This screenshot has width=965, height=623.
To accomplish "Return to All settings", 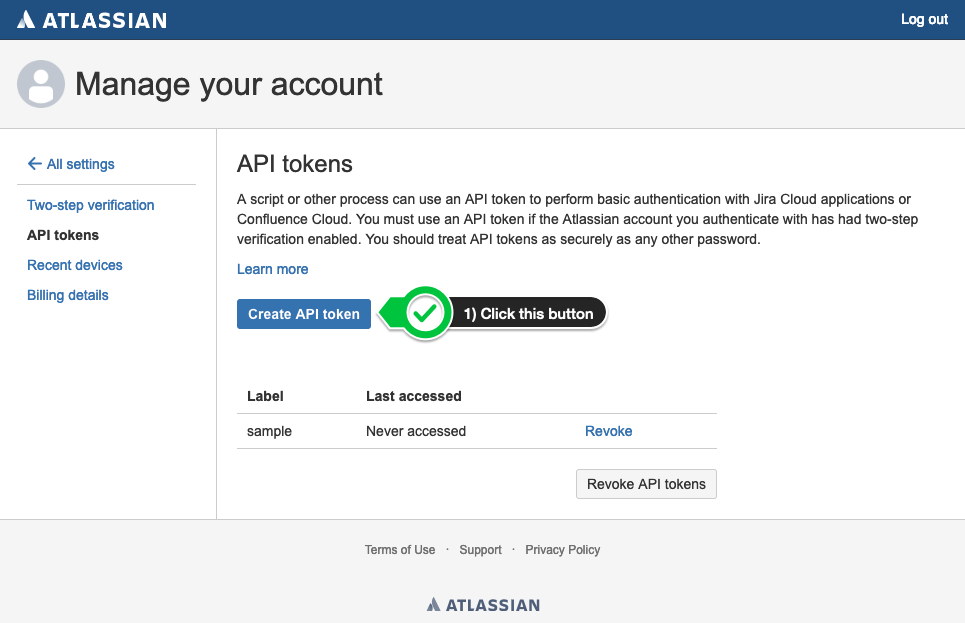I will pos(81,164).
